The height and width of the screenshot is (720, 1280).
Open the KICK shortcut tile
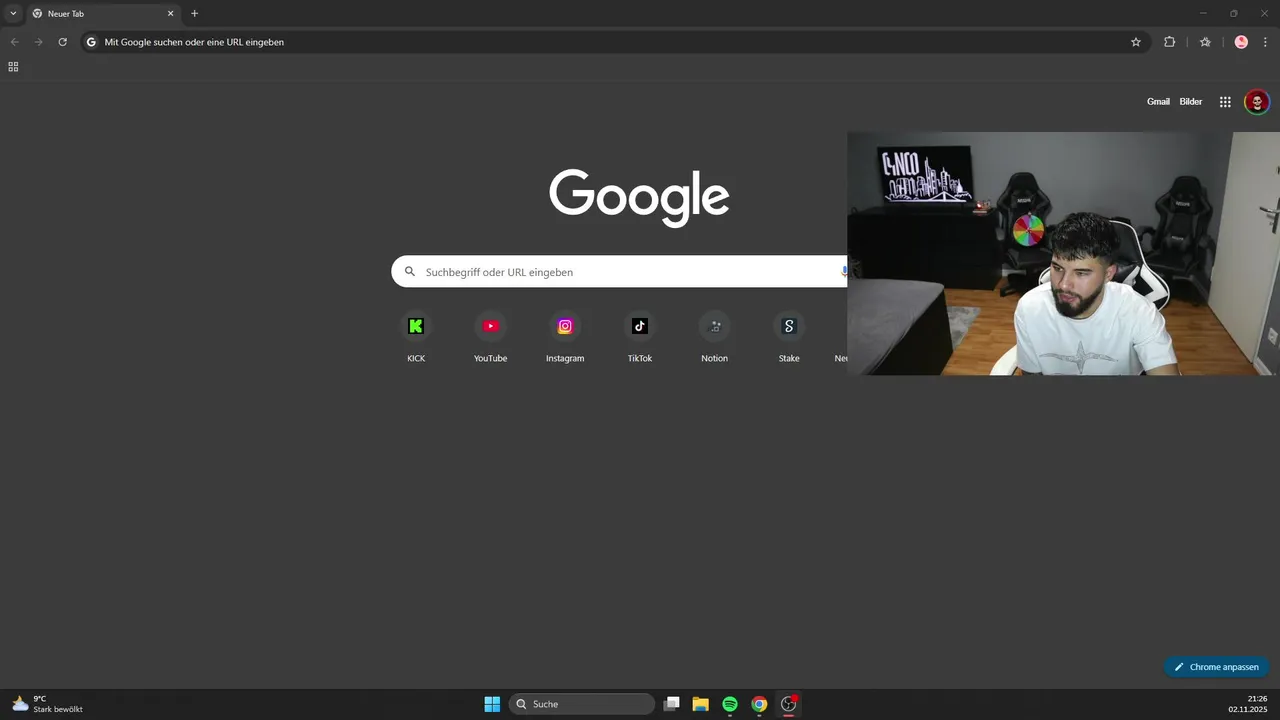point(416,337)
